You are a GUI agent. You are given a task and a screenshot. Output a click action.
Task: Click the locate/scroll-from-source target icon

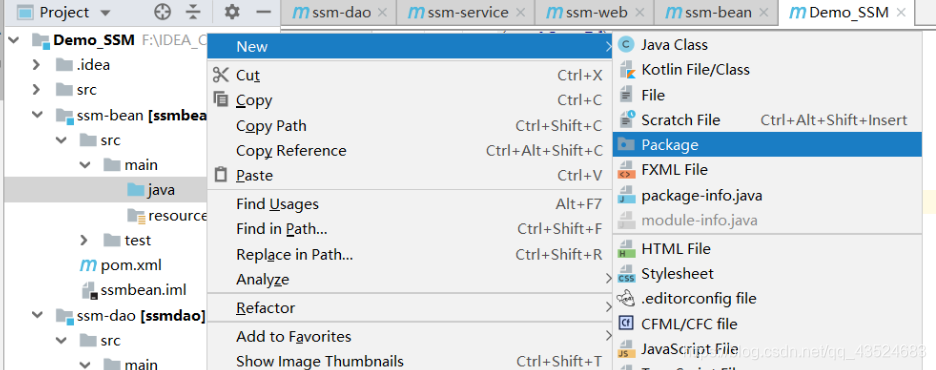click(x=162, y=12)
